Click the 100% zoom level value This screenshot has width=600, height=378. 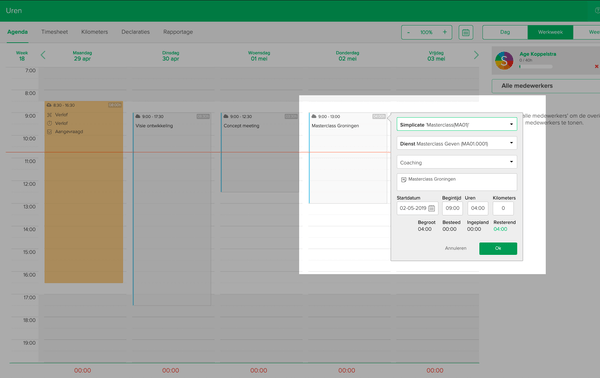pyautogui.click(x=426, y=32)
